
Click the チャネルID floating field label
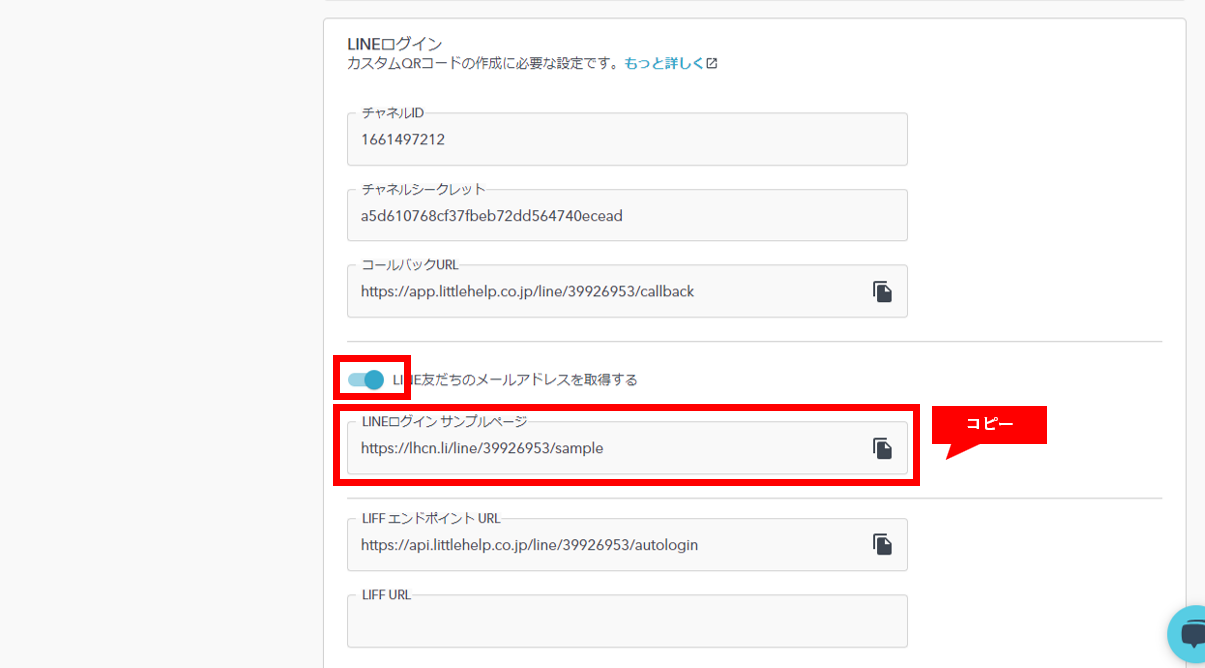[x=392, y=113]
